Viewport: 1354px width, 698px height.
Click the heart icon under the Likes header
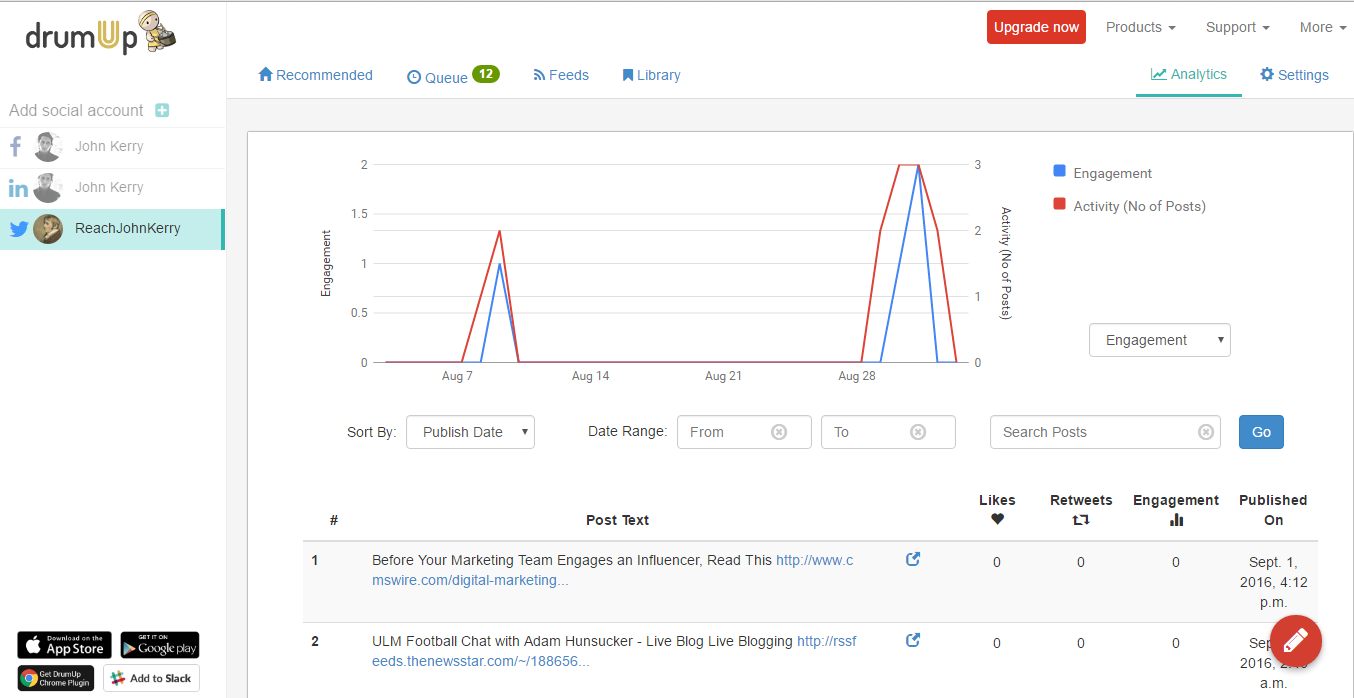[996, 519]
